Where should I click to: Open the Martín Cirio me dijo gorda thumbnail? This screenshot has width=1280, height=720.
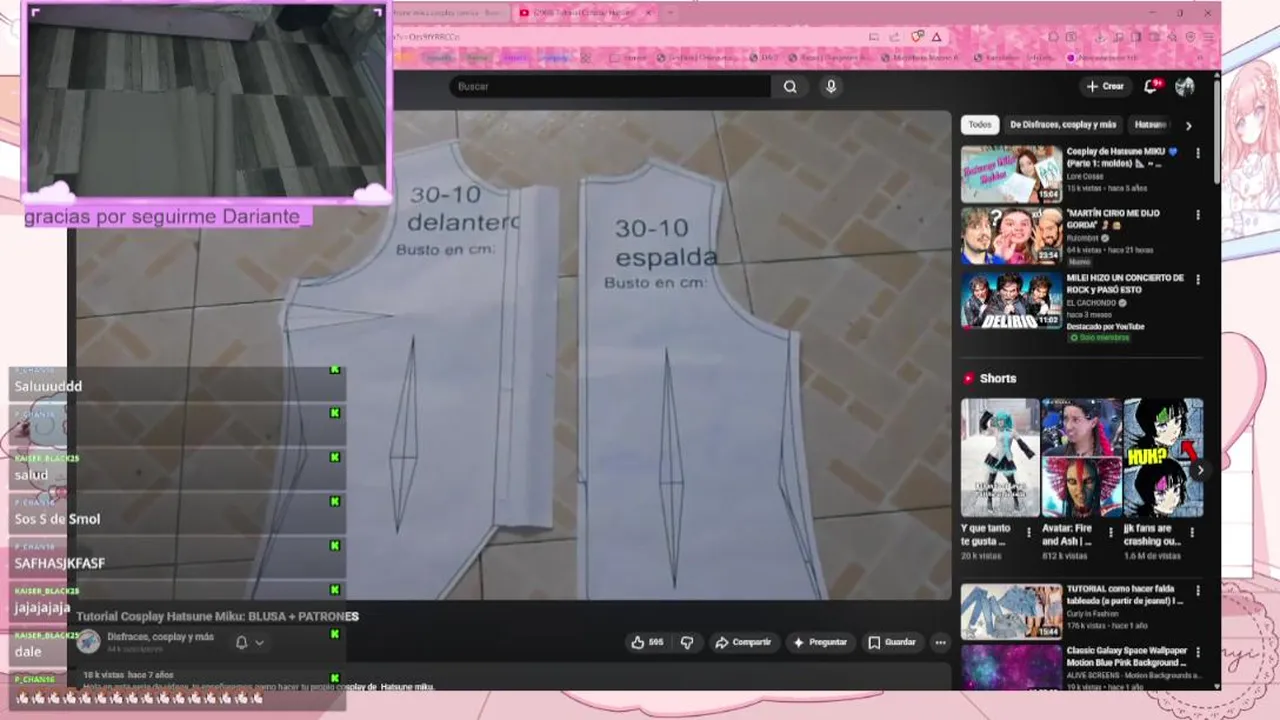pos(1011,236)
